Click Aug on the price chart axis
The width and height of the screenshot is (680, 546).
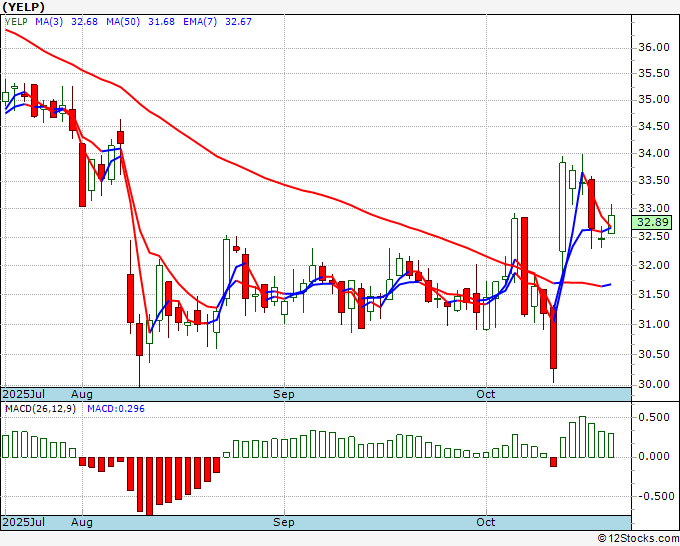(82, 394)
